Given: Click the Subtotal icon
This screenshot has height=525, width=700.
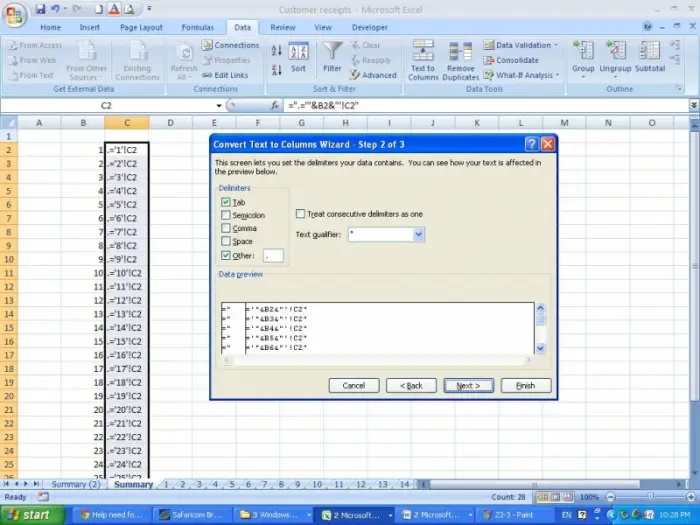Looking at the screenshot, I should [650, 57].
